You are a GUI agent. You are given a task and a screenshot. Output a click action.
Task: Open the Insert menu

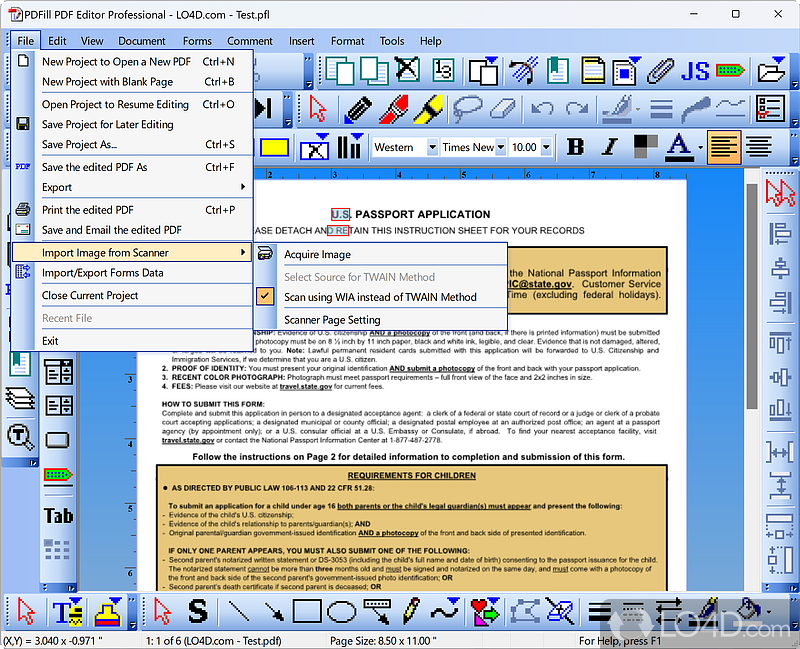[302, 41]
